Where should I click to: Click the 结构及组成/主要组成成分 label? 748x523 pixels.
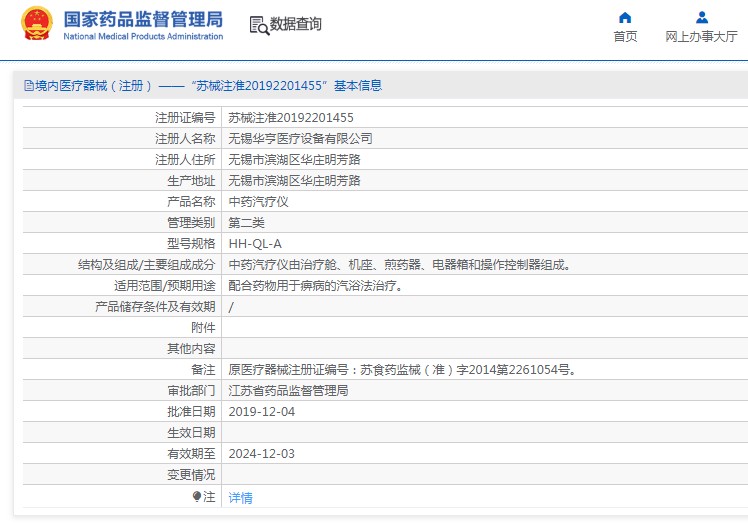click(x=146, y=264)
